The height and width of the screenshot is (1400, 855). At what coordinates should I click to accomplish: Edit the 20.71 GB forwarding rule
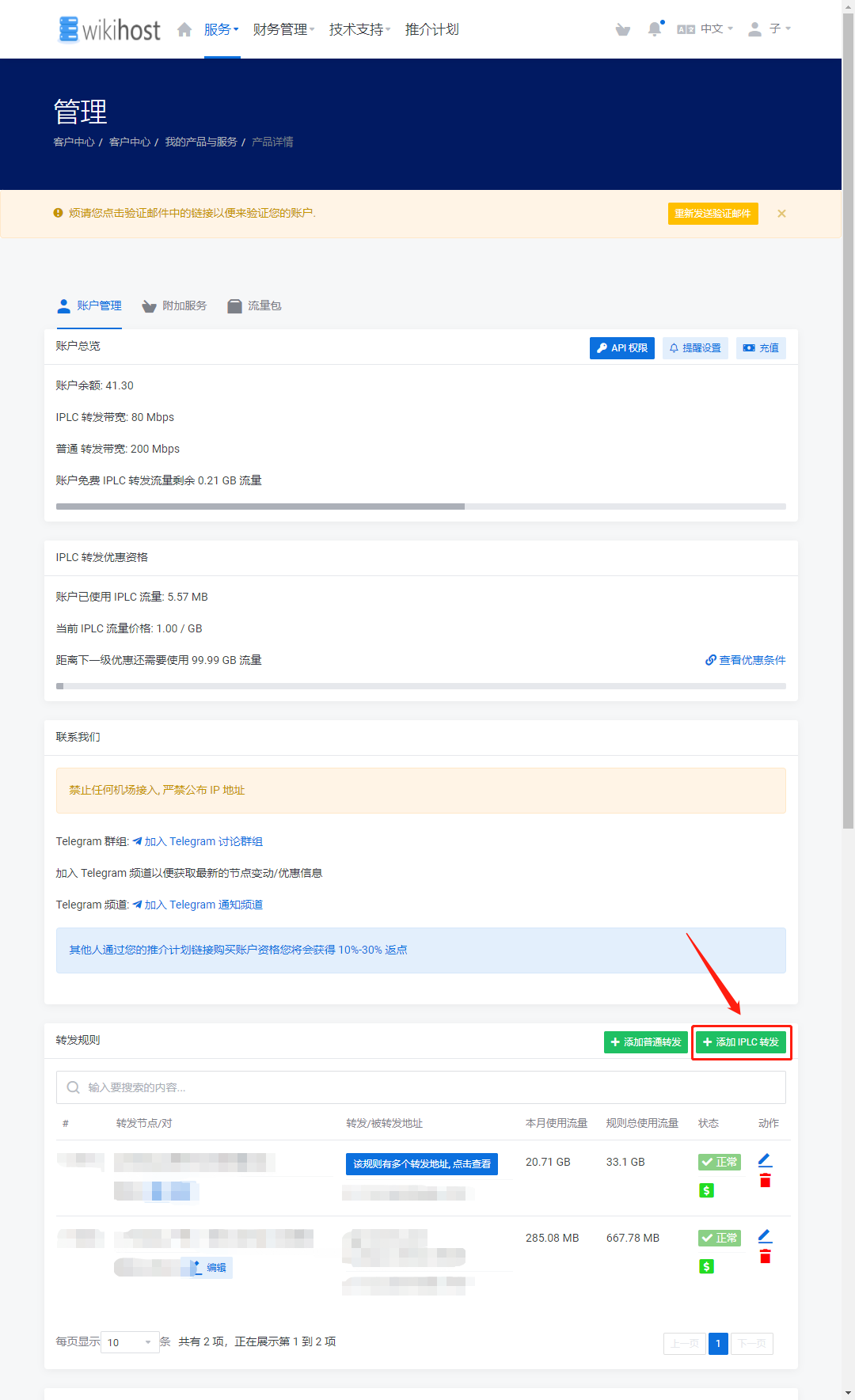(765, 1160)
